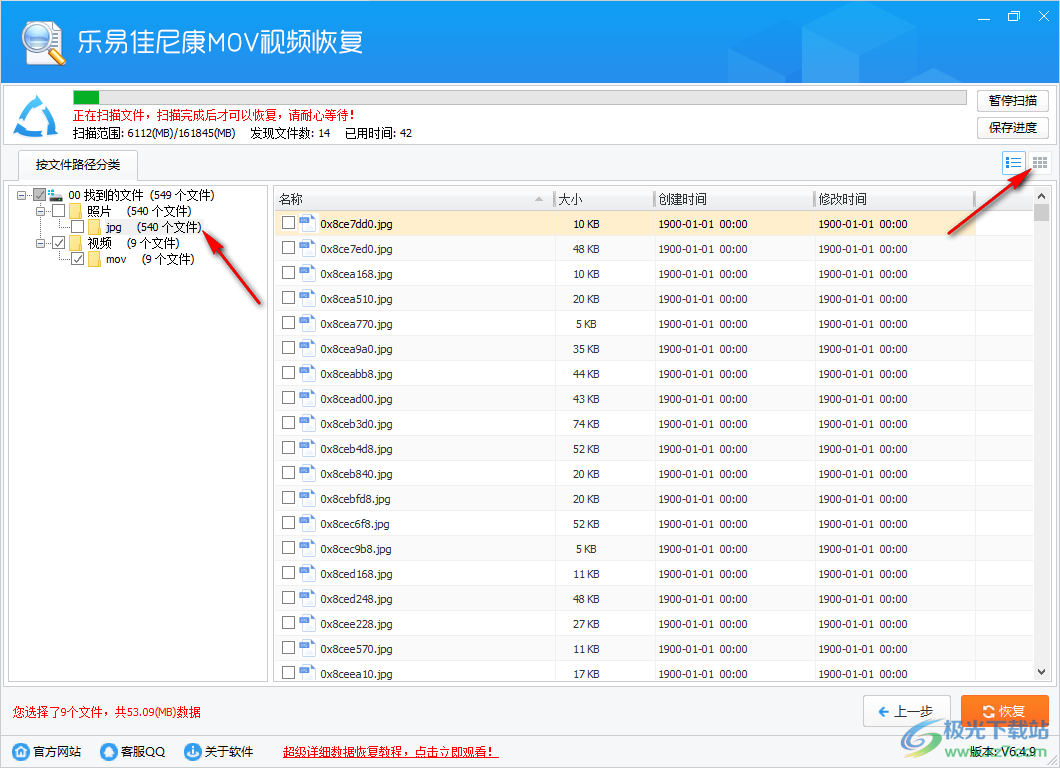The width and height of the screenshot is (1060, 768).
Task: Click the folder icon next to mov
Action: click(x=95, y=259)
